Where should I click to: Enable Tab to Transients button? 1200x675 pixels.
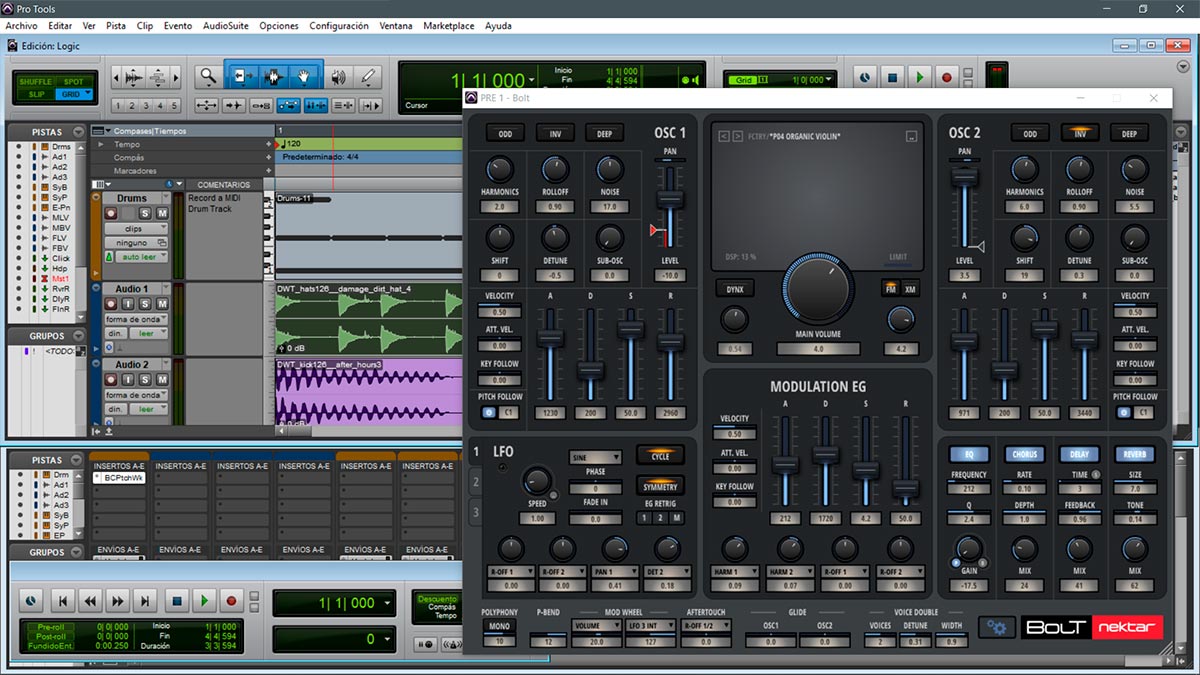tap(234, 105)
